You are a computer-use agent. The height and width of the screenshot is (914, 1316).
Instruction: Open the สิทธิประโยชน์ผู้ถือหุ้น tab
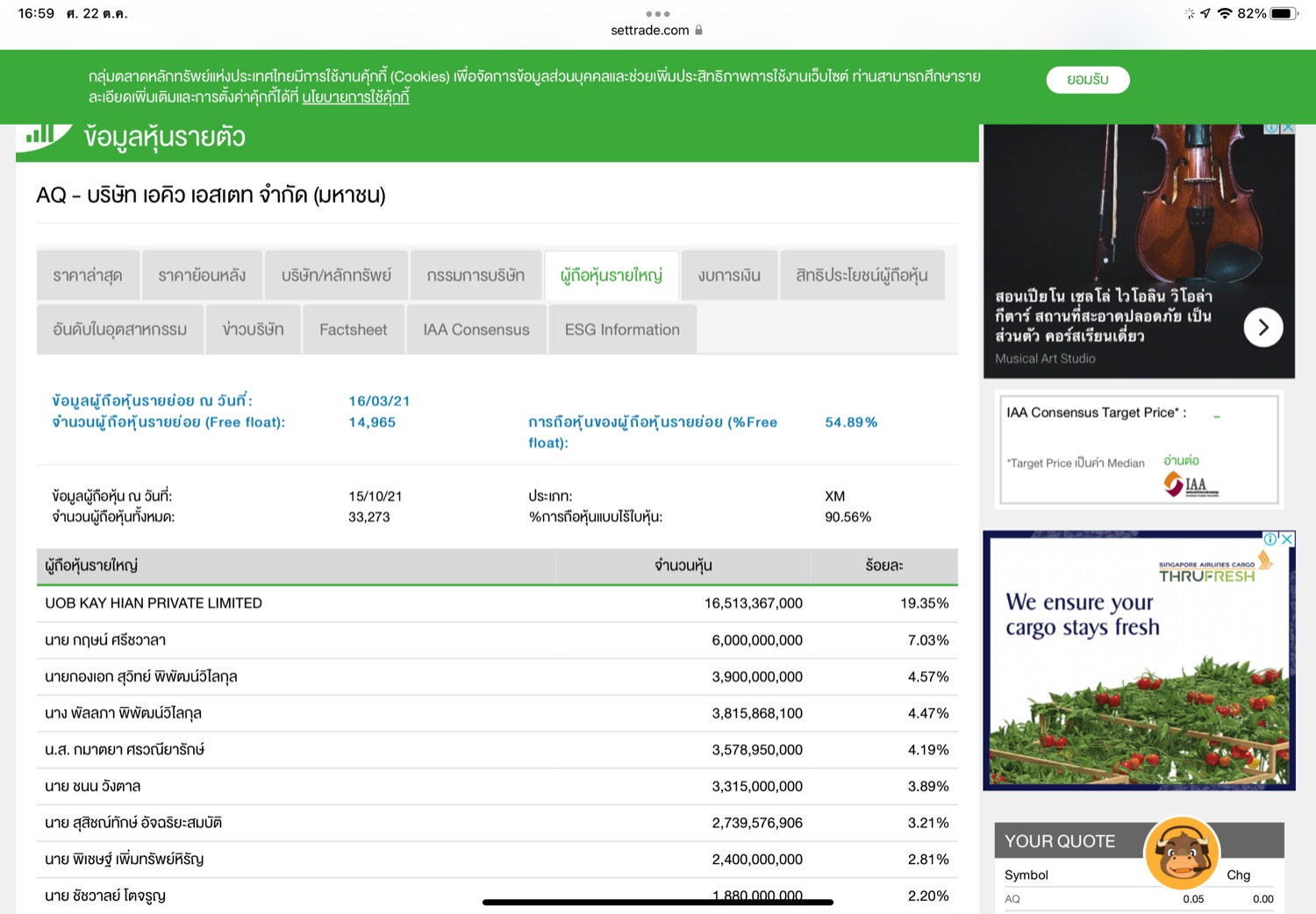coord(862,275)
